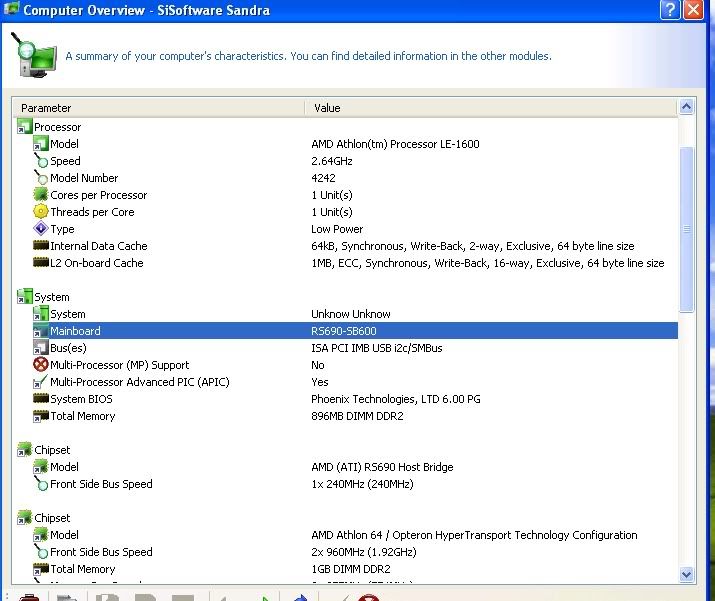The height and width of the screenshot is (601, 715).
Task: Select the 'No' value for MP Support
Action: (318, 365)
